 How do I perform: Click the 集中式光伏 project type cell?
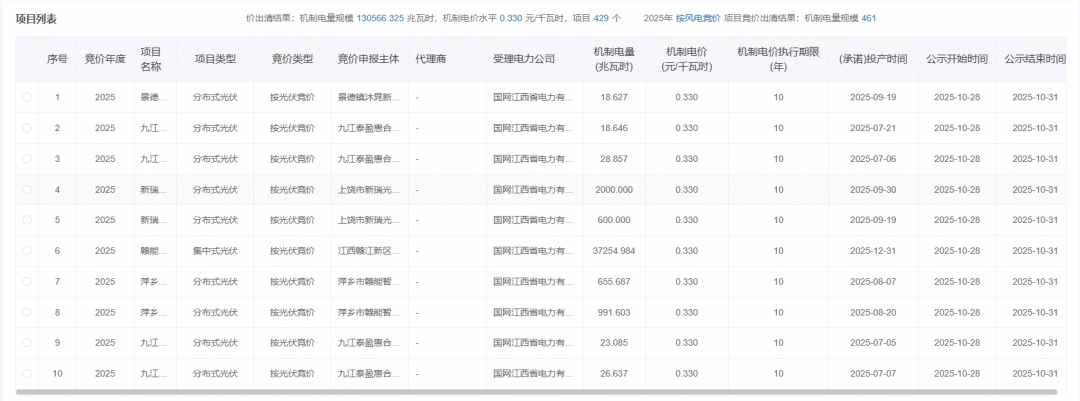point(215,251)
